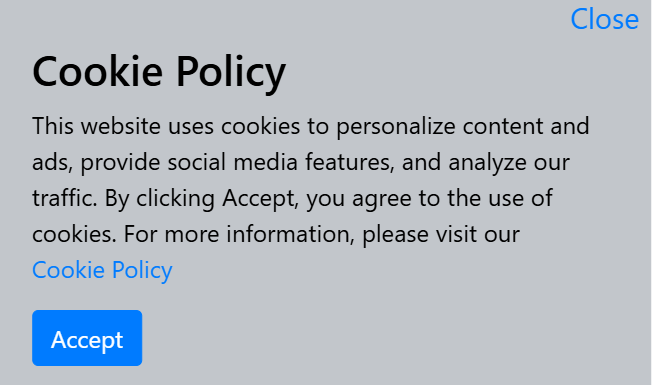Select the word 'website' in the first line
The width and height of the screenshot is (652, 385).
point(121,126)
